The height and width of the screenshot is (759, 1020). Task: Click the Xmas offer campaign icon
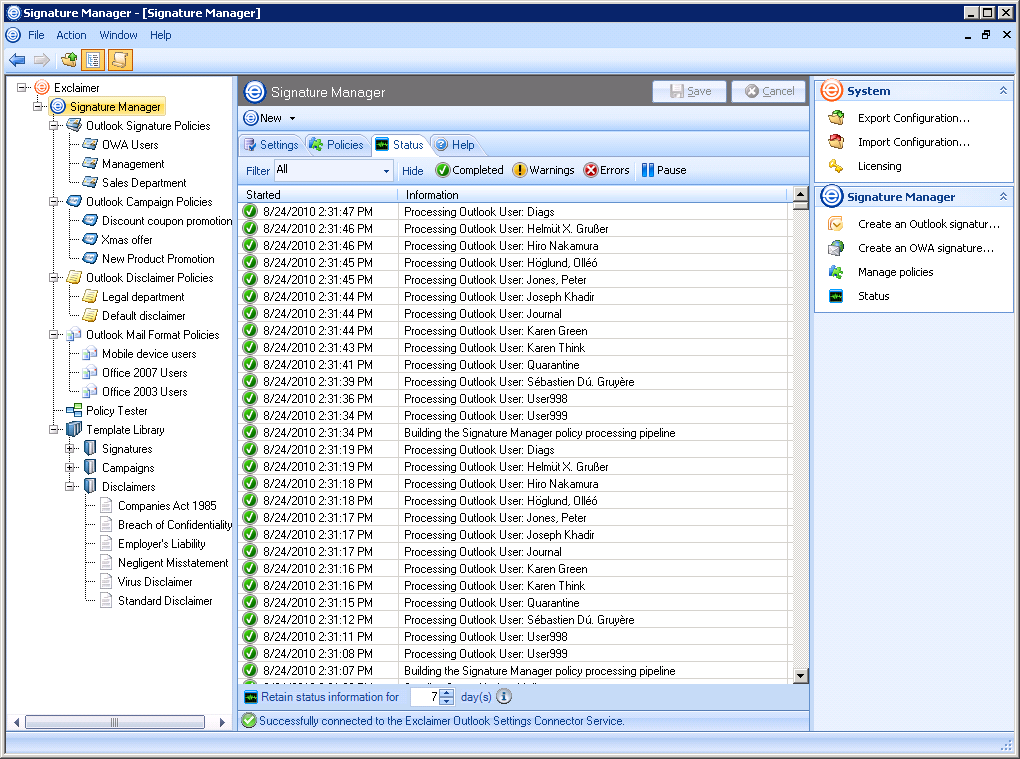[90, 239]
